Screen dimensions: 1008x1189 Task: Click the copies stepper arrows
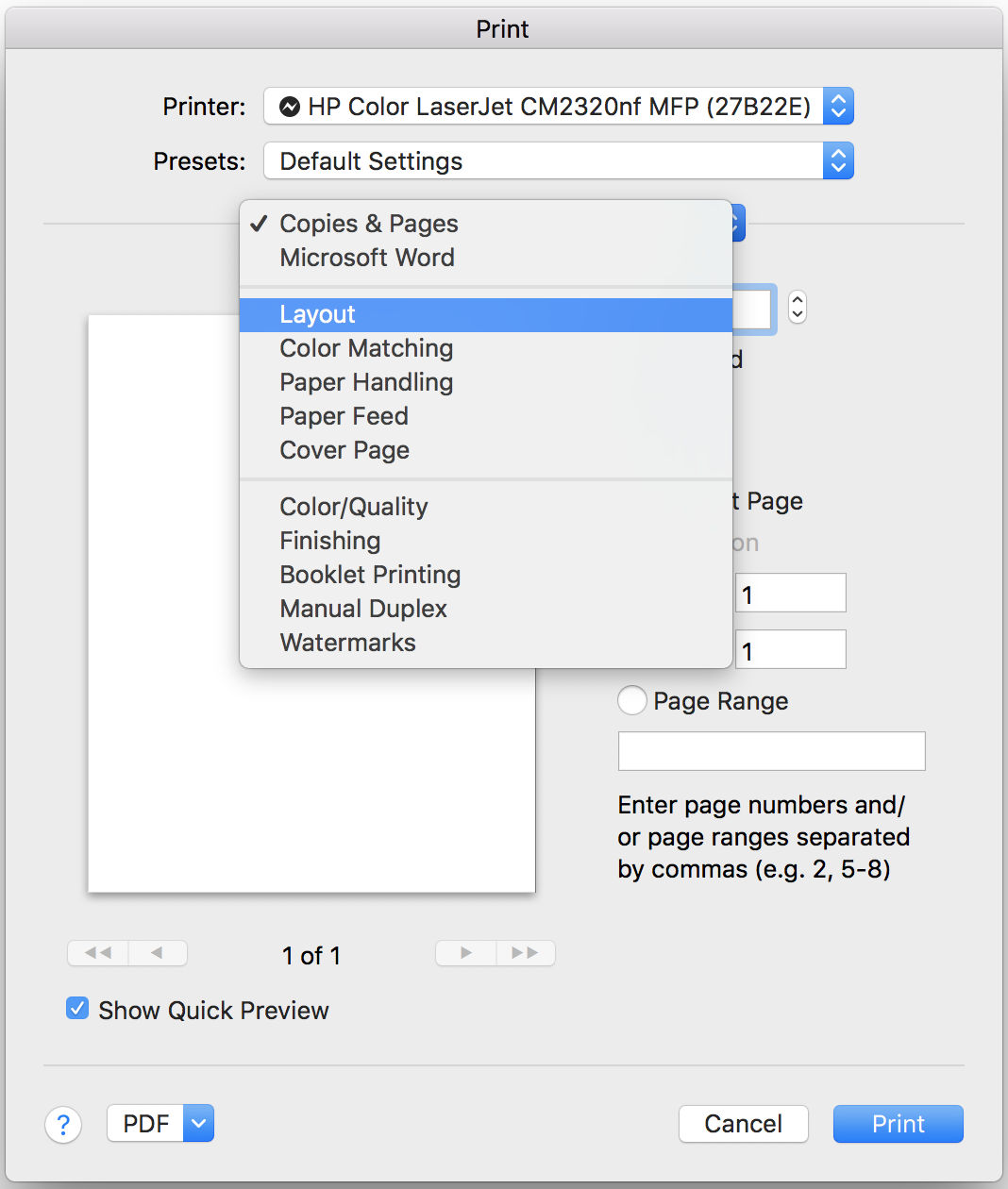(798, 307)
